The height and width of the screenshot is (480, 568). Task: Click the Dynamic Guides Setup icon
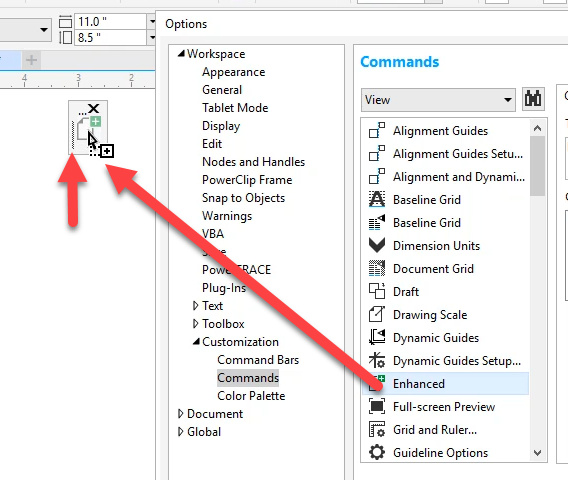click(x=377, y=360)
